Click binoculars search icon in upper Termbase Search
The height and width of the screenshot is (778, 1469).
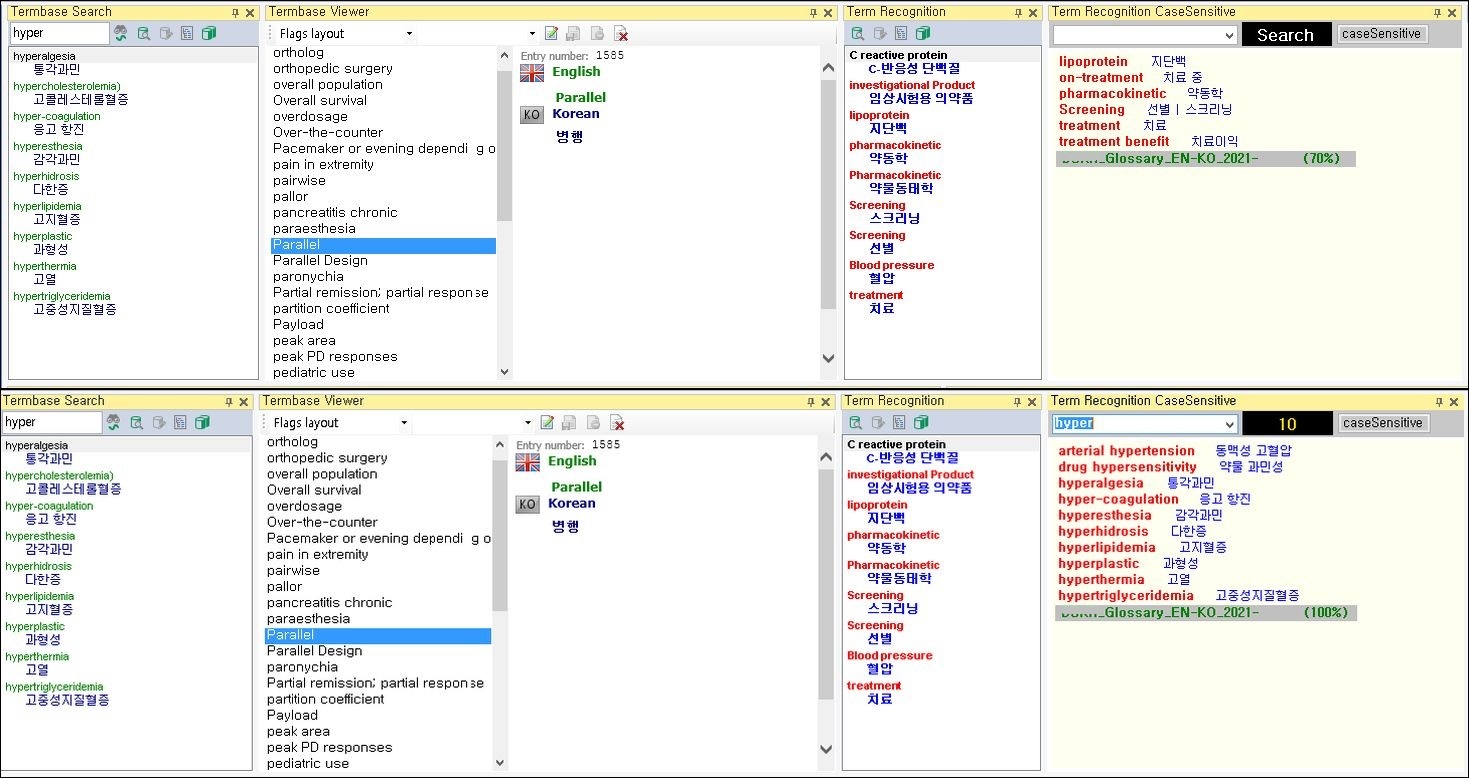121,33
